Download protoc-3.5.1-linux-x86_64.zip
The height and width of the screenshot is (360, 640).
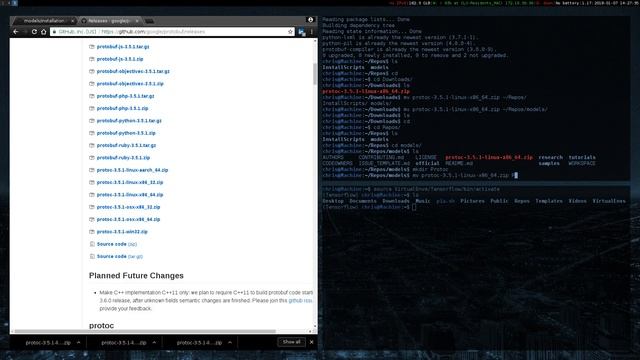click(x=130, y=195)
